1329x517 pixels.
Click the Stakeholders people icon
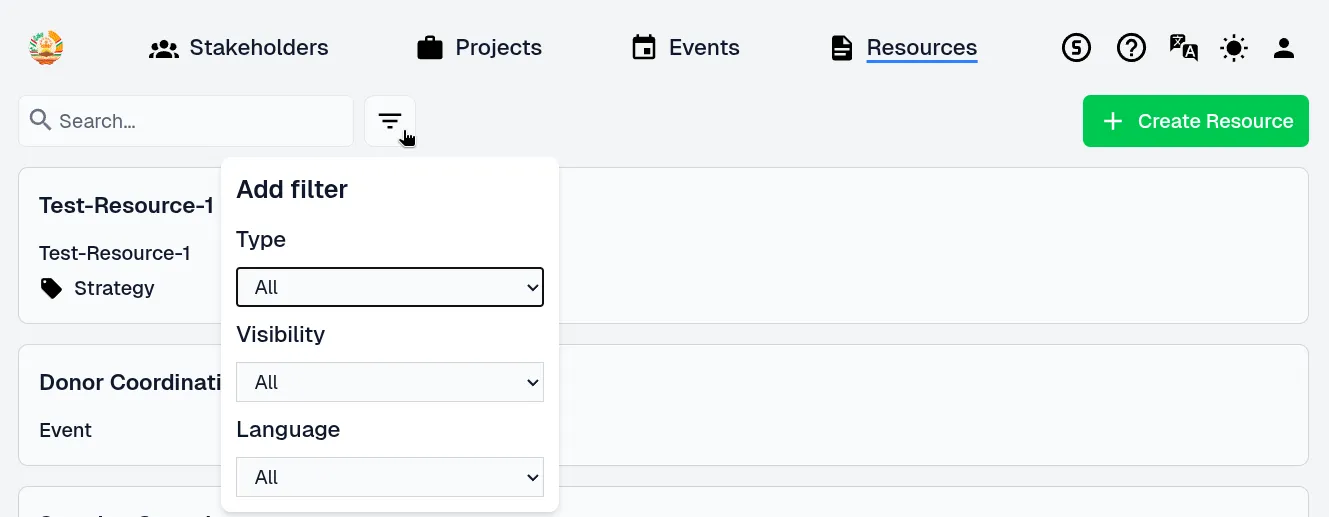(x=163, y=48)
